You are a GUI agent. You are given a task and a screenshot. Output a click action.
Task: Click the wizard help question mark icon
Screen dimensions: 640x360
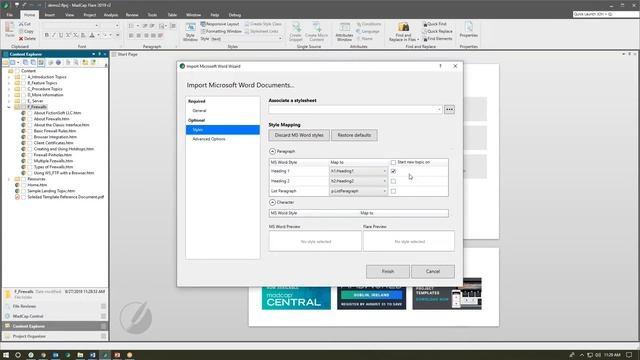click(440, 66)
